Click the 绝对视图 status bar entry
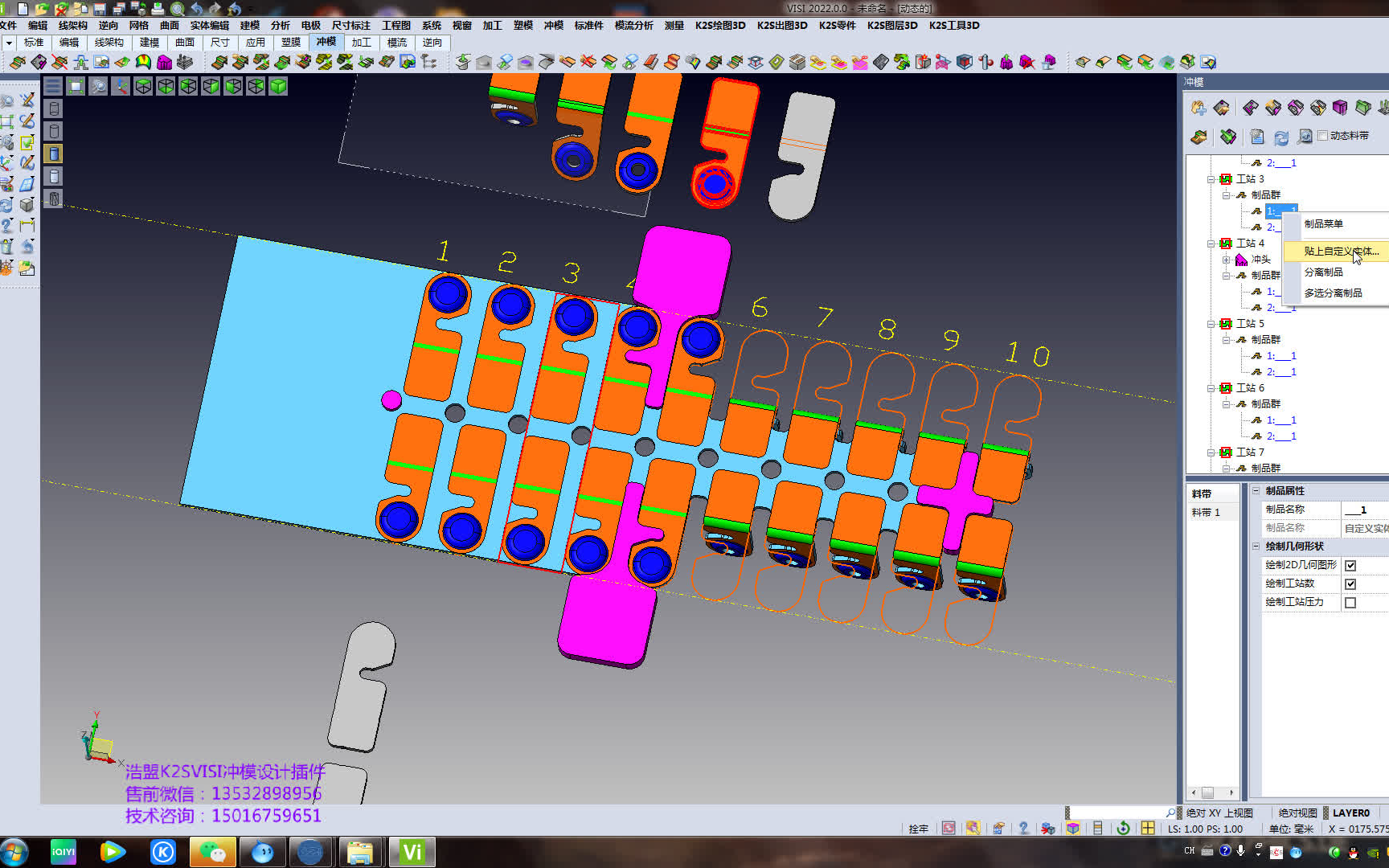The width and height of the screenshot is (1389, 868). (x=1298, y=813)
